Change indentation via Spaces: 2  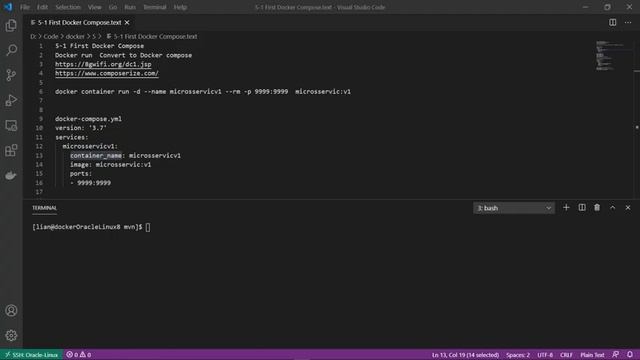pyautogui.click(x=518, y=355)
